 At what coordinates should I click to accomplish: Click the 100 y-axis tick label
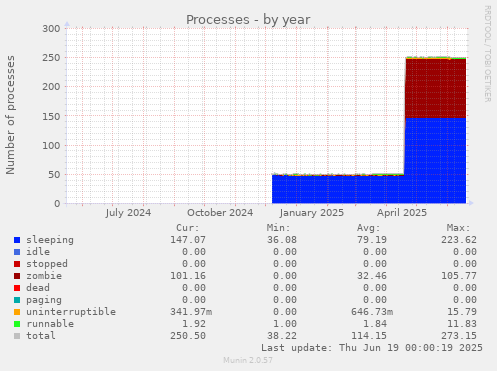51,145
